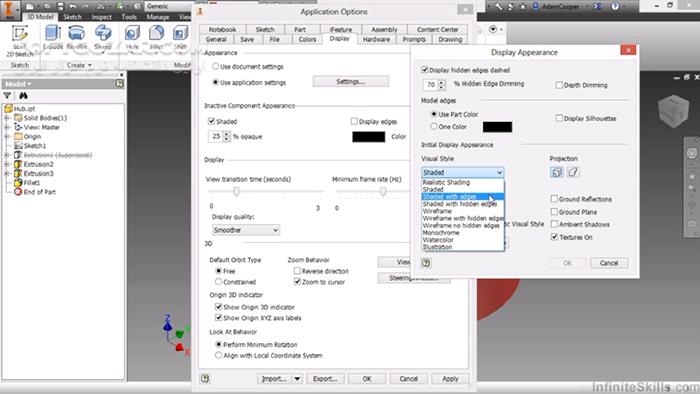Click the Save icon in quick access toolbar
Screen dimensions: 700x394
pos(61,6)
